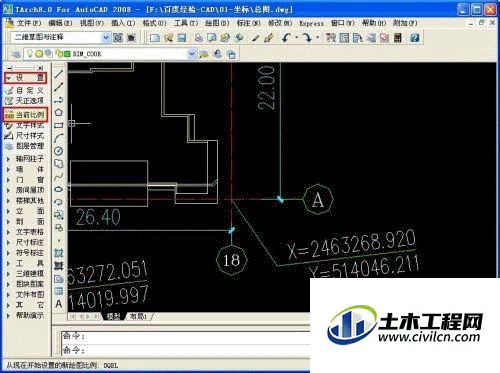This screenshot has height=373, width=500.
Task: Select the Table tool
Action: point(59,291)
